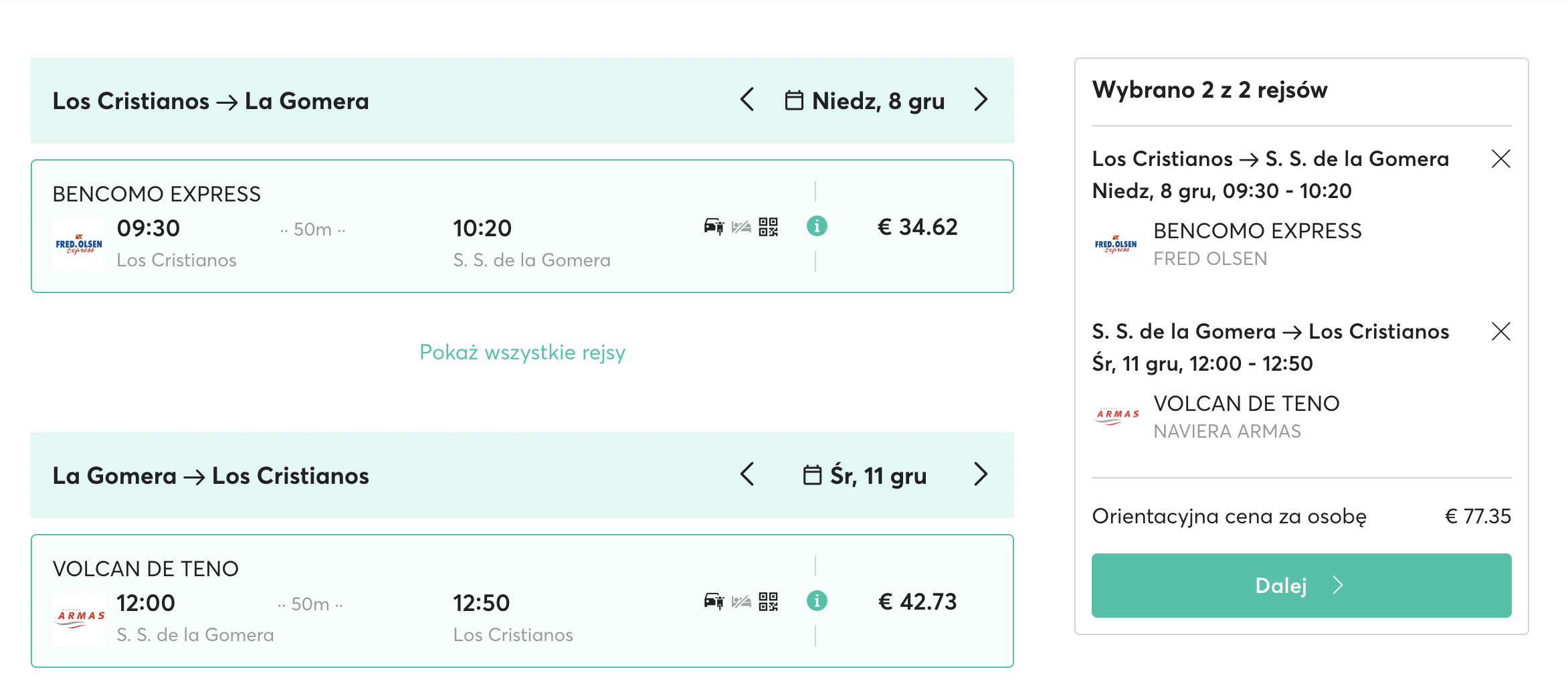Remove selected Gomera to Los Cristianos sailing
The width and height of the screenshot is (1568, 700).
1501,331
